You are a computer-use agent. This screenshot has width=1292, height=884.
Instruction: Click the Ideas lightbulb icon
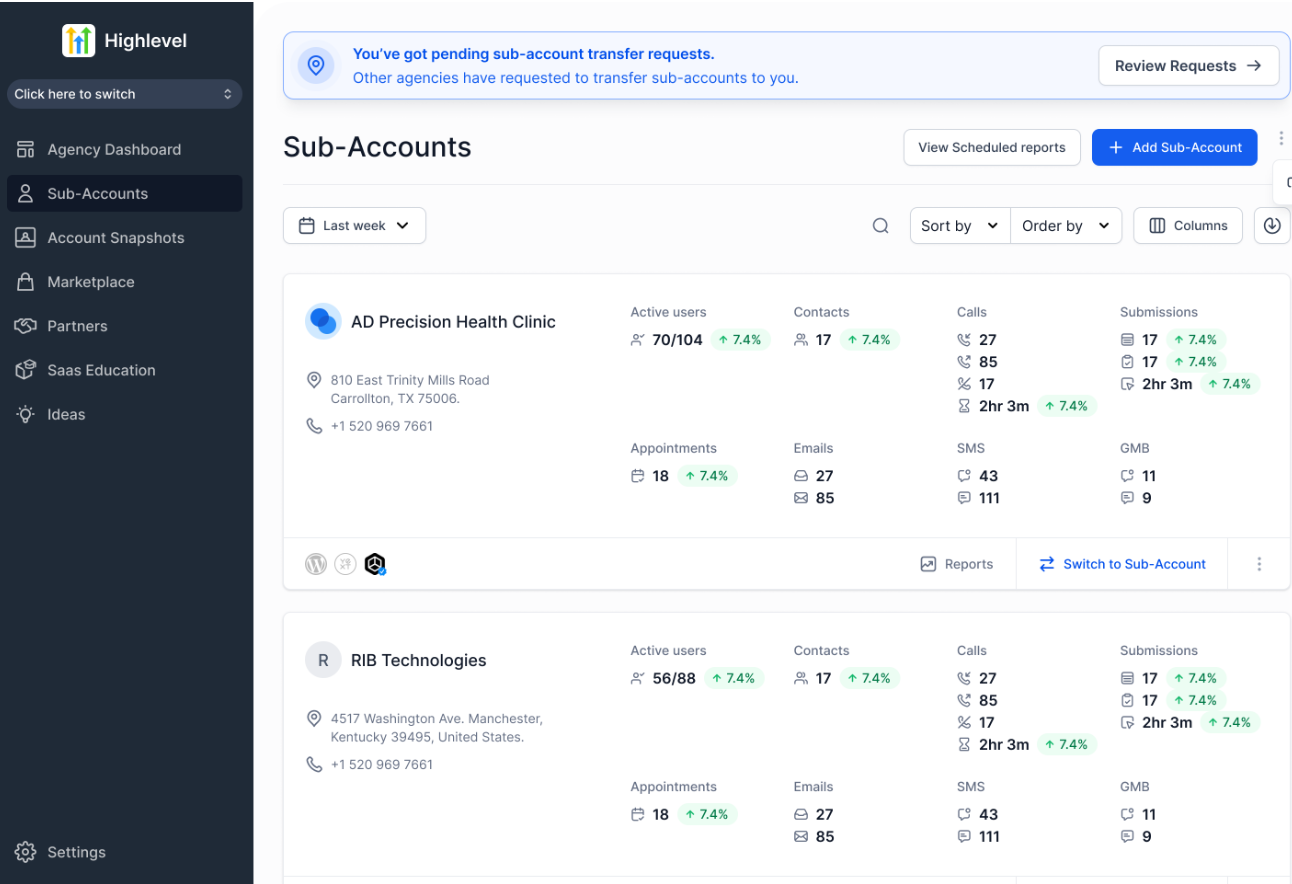click(x=26, y=414)
